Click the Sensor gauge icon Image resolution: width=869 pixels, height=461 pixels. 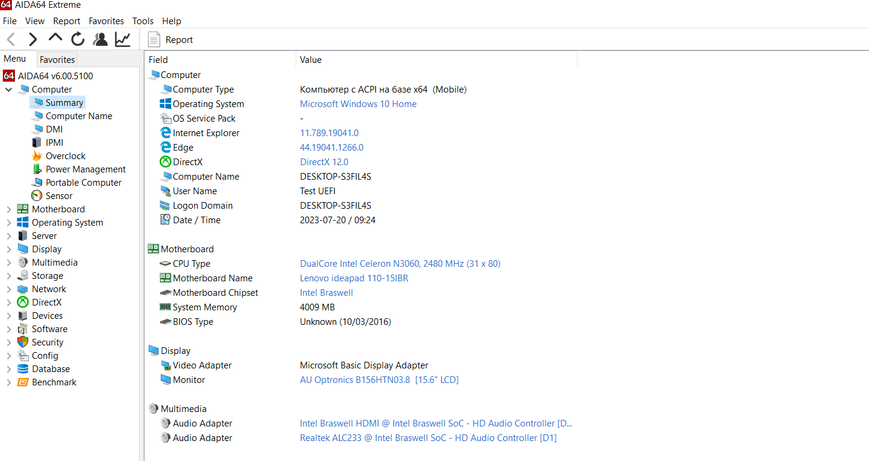(x=37, y=196)
